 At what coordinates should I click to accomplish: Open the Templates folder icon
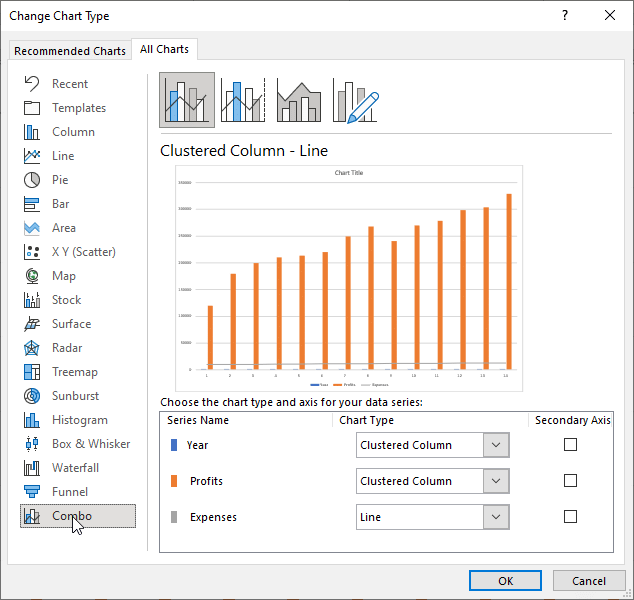(32, 108)
